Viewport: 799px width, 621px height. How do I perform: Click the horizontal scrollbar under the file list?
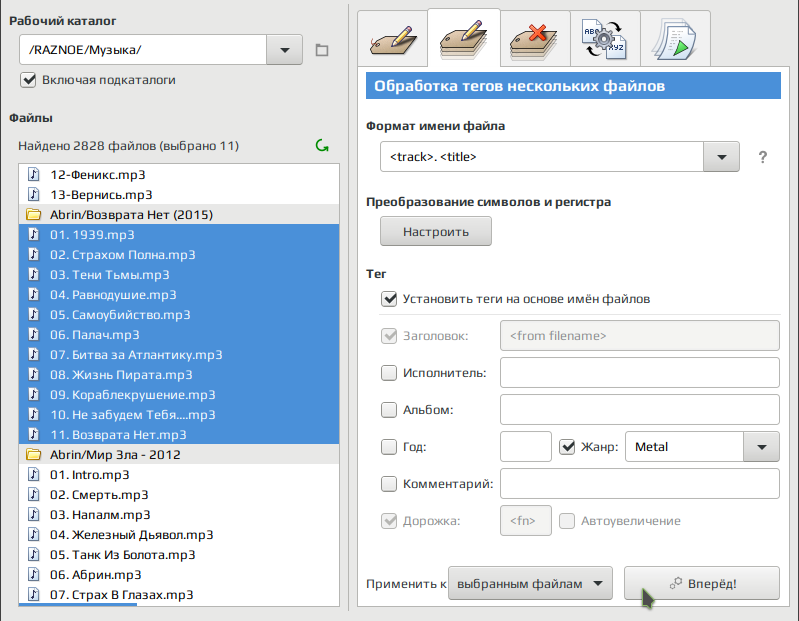(x=78, y=605)
